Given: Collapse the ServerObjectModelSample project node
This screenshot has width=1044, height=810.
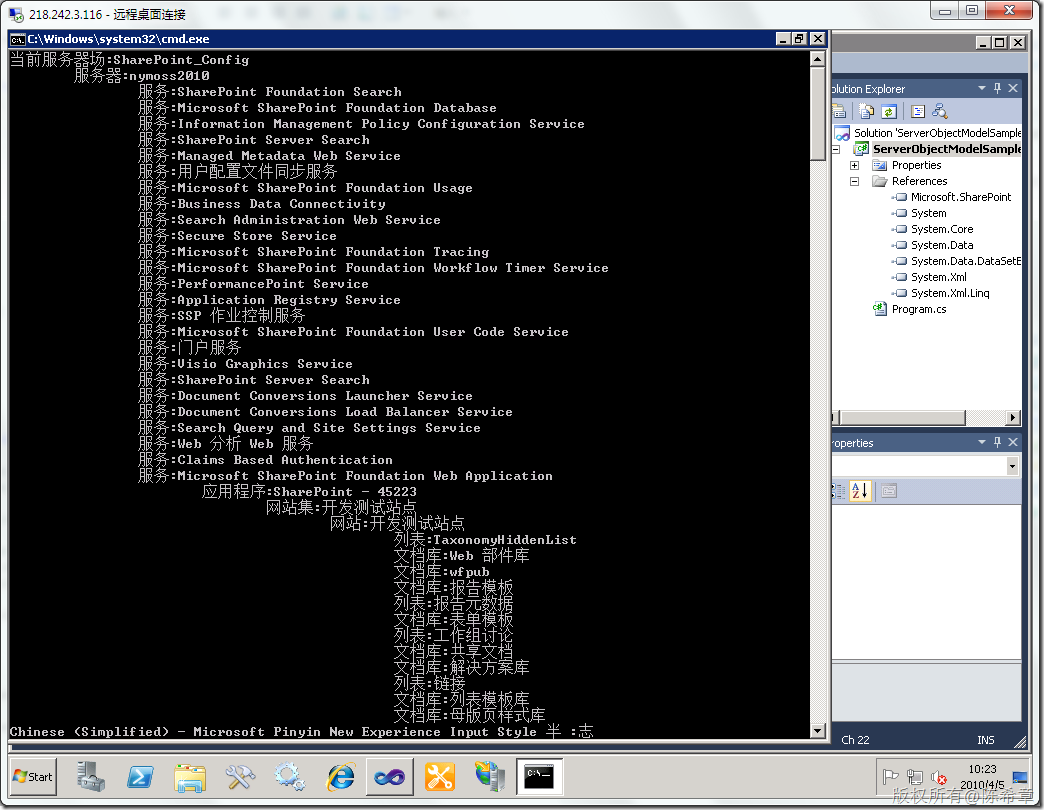Looking at the screenshot, I should [836, 149].
